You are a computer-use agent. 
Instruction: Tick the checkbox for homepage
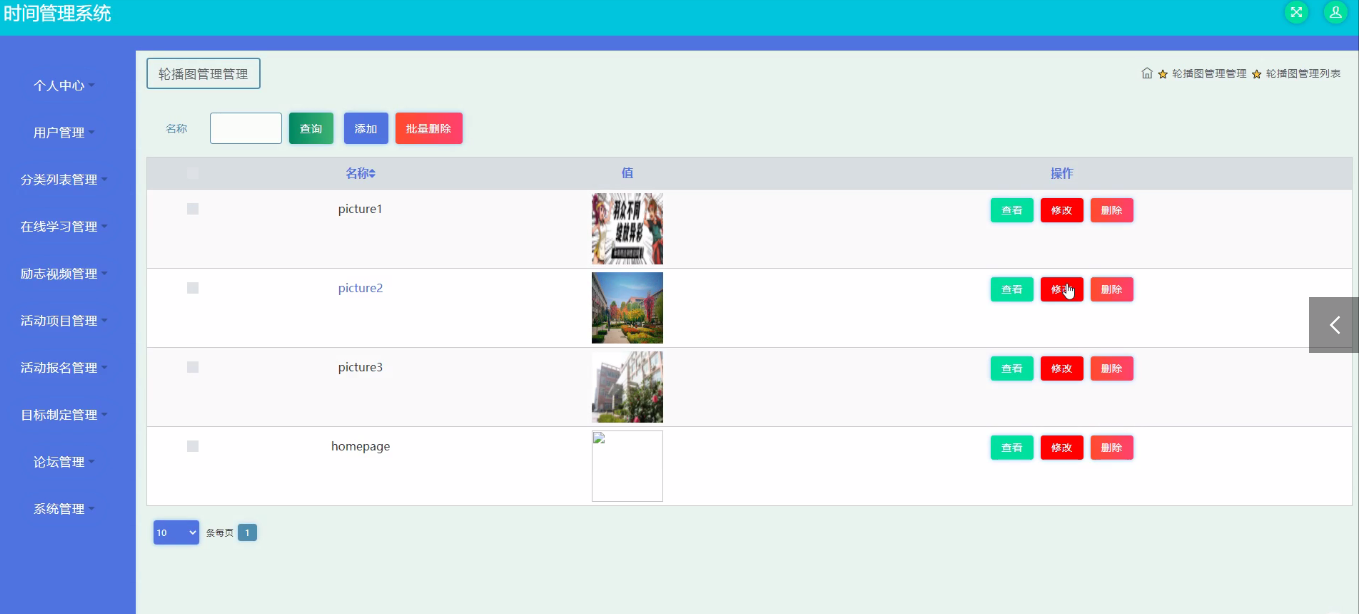[193, 446]
